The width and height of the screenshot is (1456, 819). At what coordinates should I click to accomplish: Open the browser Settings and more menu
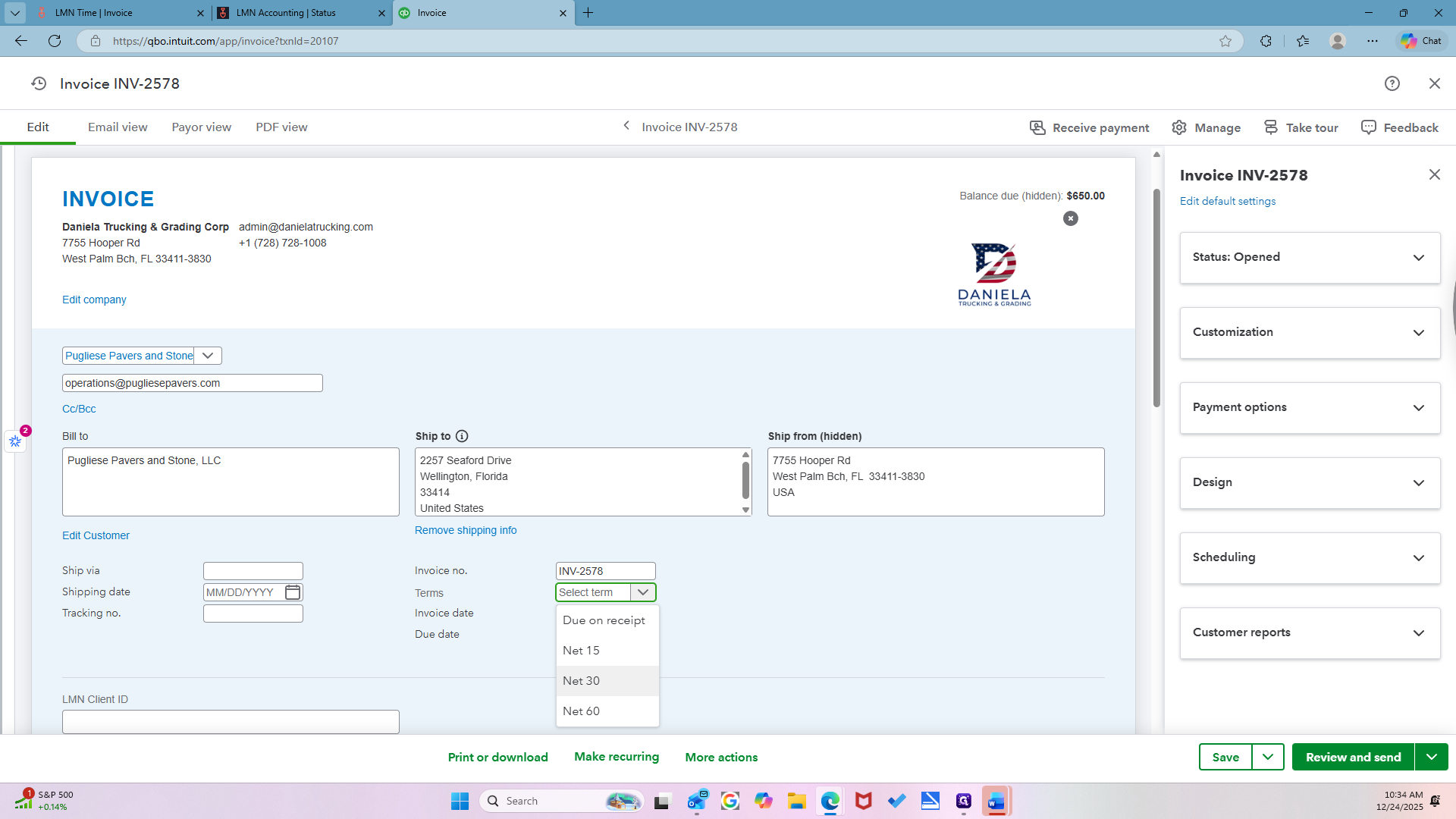[x=1373, y=41]
